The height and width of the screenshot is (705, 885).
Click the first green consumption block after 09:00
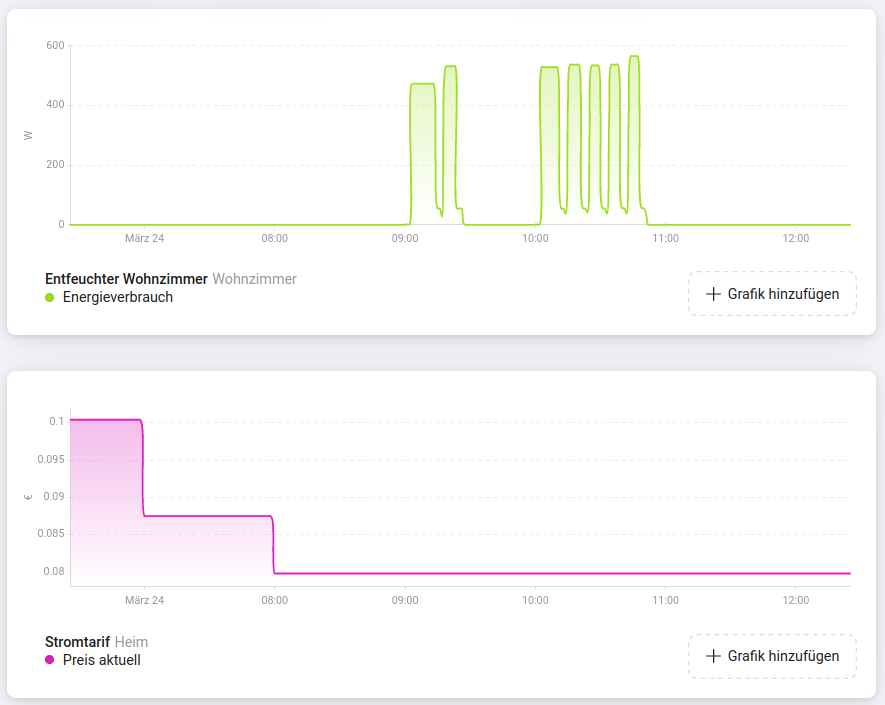pyautogui.click(x=423, y=154)
